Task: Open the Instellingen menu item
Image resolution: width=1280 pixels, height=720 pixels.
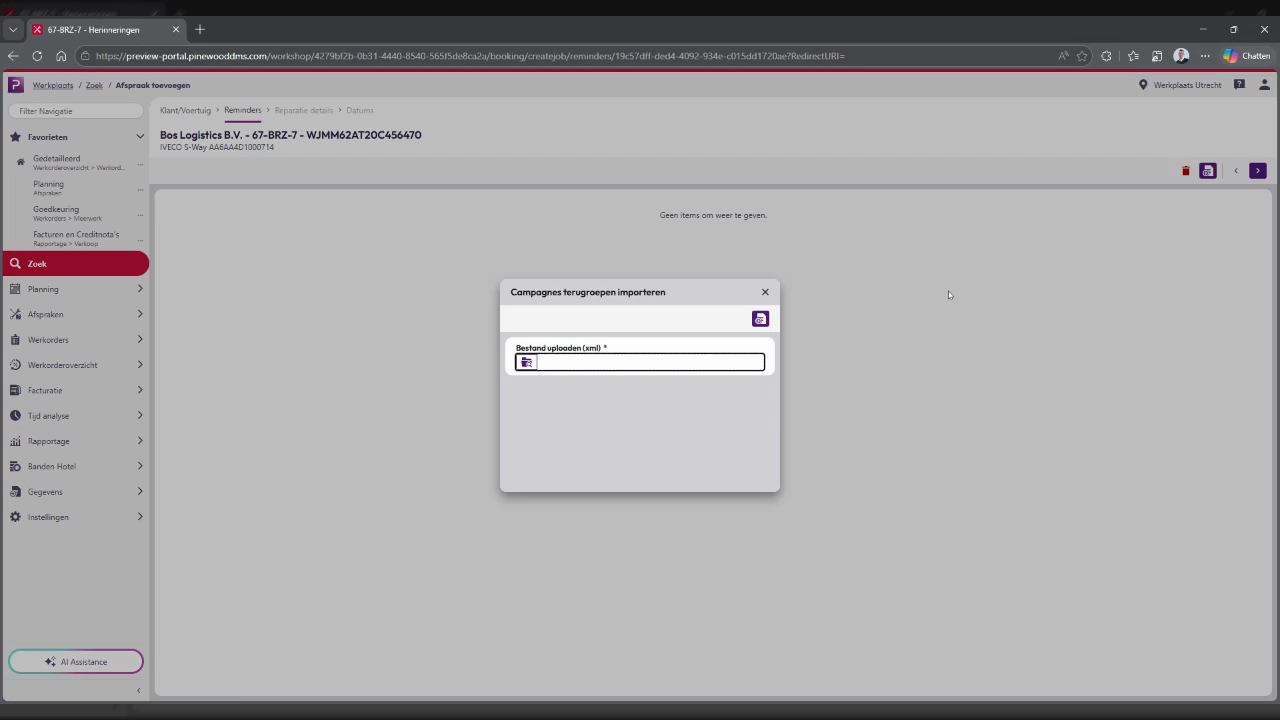Action: (76, 517)
